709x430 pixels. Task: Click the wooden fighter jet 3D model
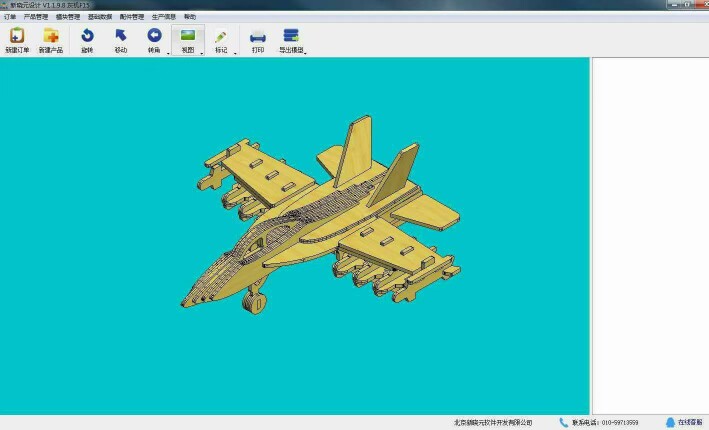click(x=321, y=215)
